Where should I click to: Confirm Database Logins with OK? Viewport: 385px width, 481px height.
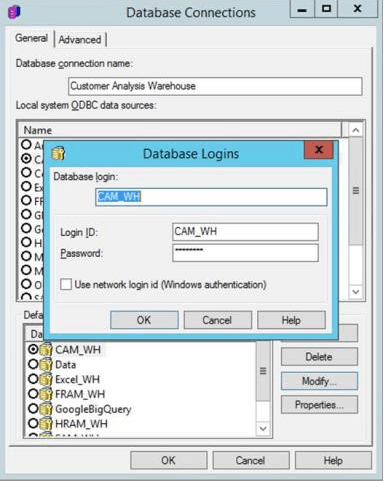click(144, 320)
